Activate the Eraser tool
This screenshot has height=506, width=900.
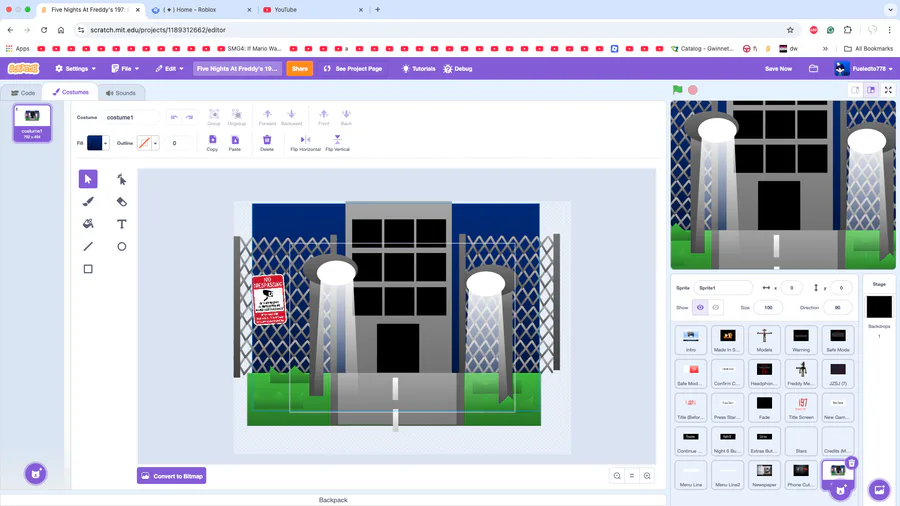pyautogui.click(x=121, y=201)
